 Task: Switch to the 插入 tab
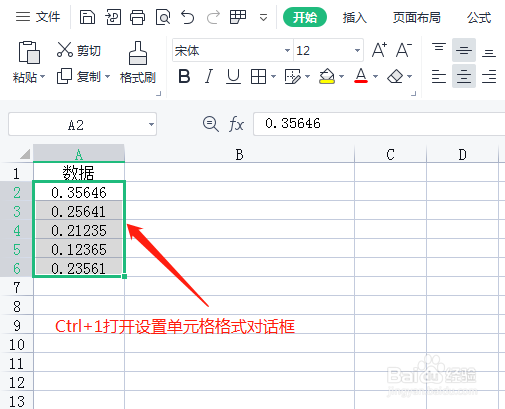[x=355, y=17]
